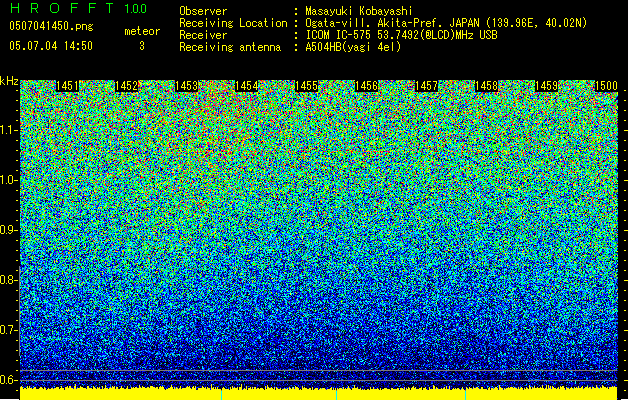Click the 1458 time marker
The image size is (629, 400).
486,86
